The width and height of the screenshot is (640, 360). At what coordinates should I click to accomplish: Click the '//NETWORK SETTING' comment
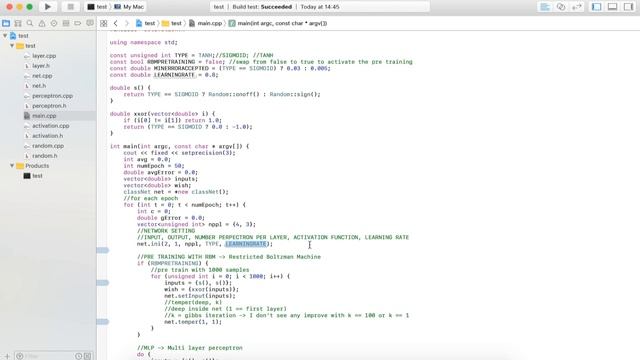pyautogui.click(x=166, y=231)
